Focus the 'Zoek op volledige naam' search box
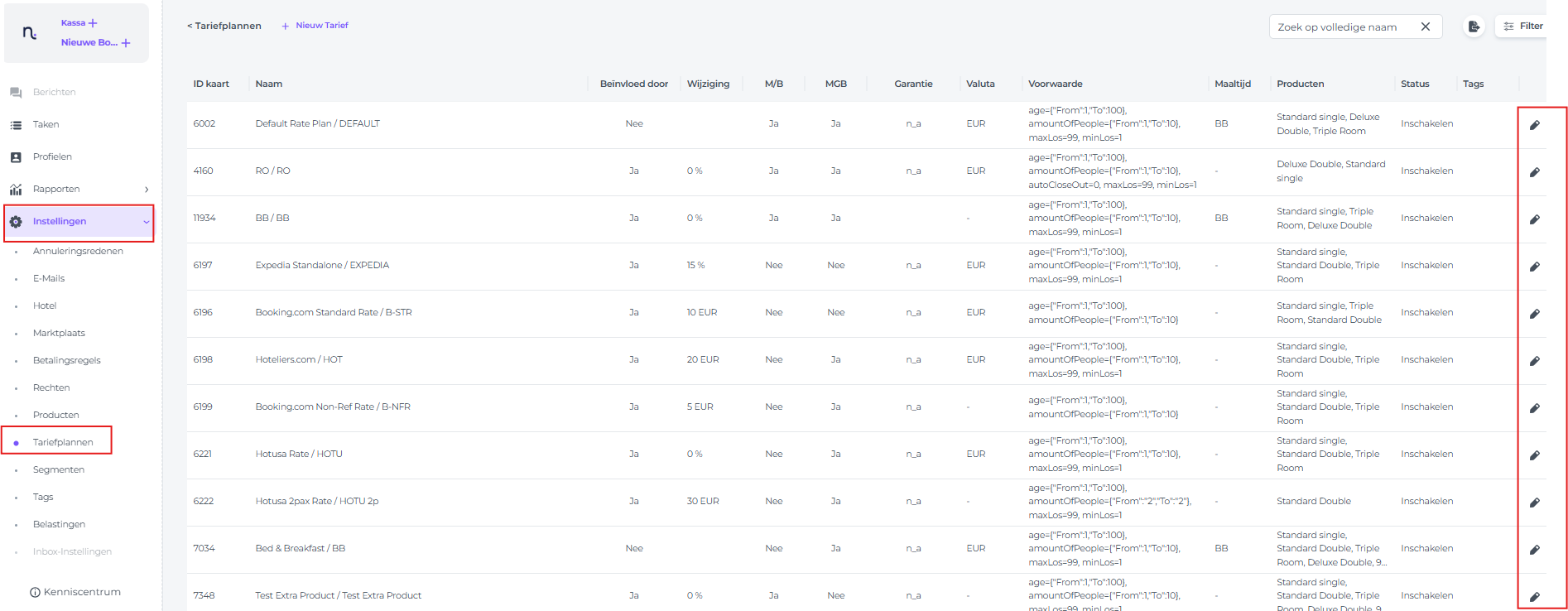Screen dimensions: 1568x611 (x=1343, y=26)
